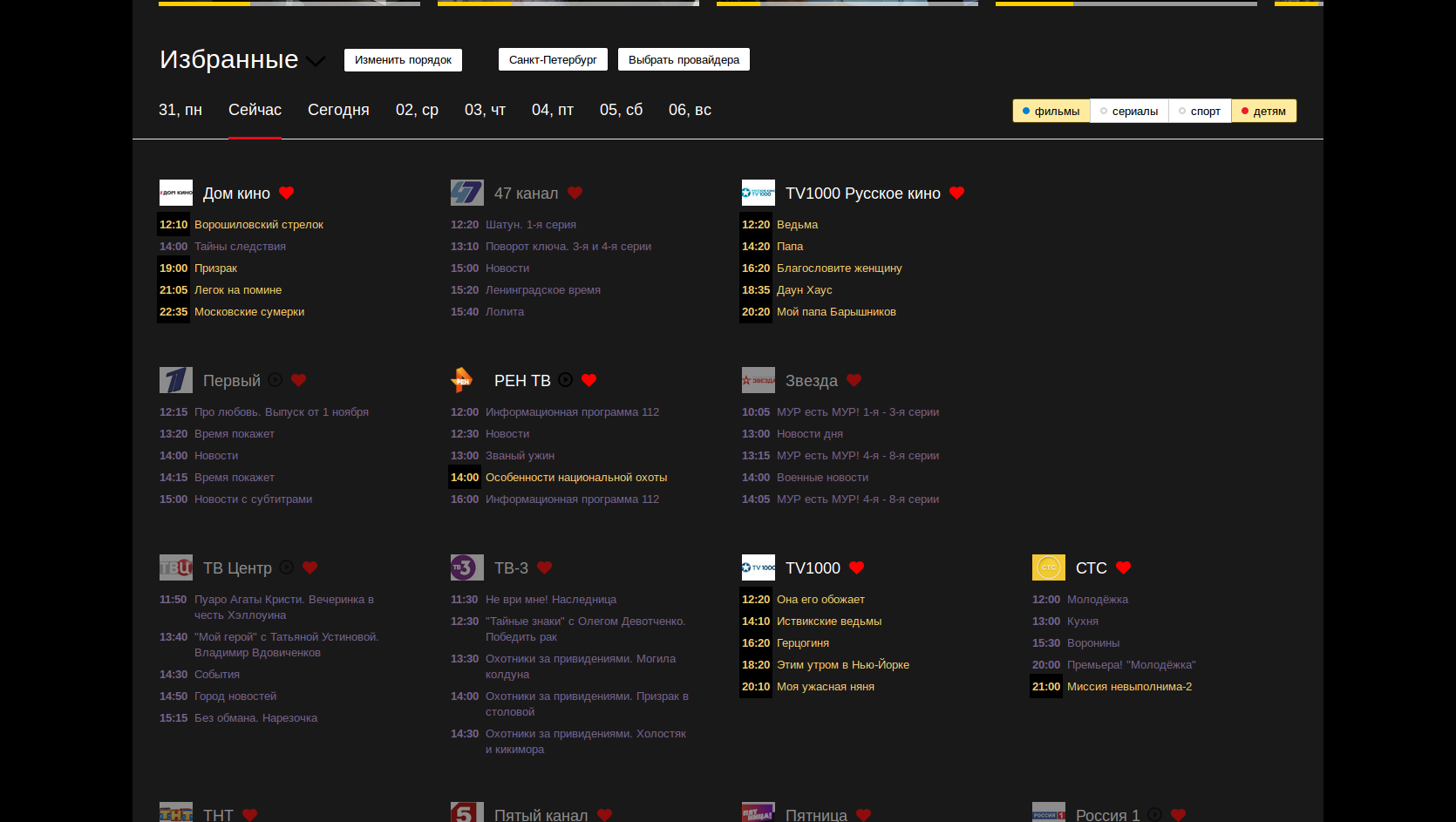Click the Дом кино channel title
The height and width of the screenshot is (822, 1456).
tap(236, 194)
